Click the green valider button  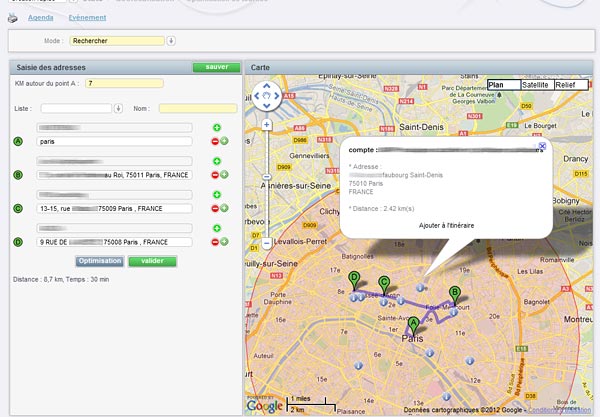pos(152,261)
